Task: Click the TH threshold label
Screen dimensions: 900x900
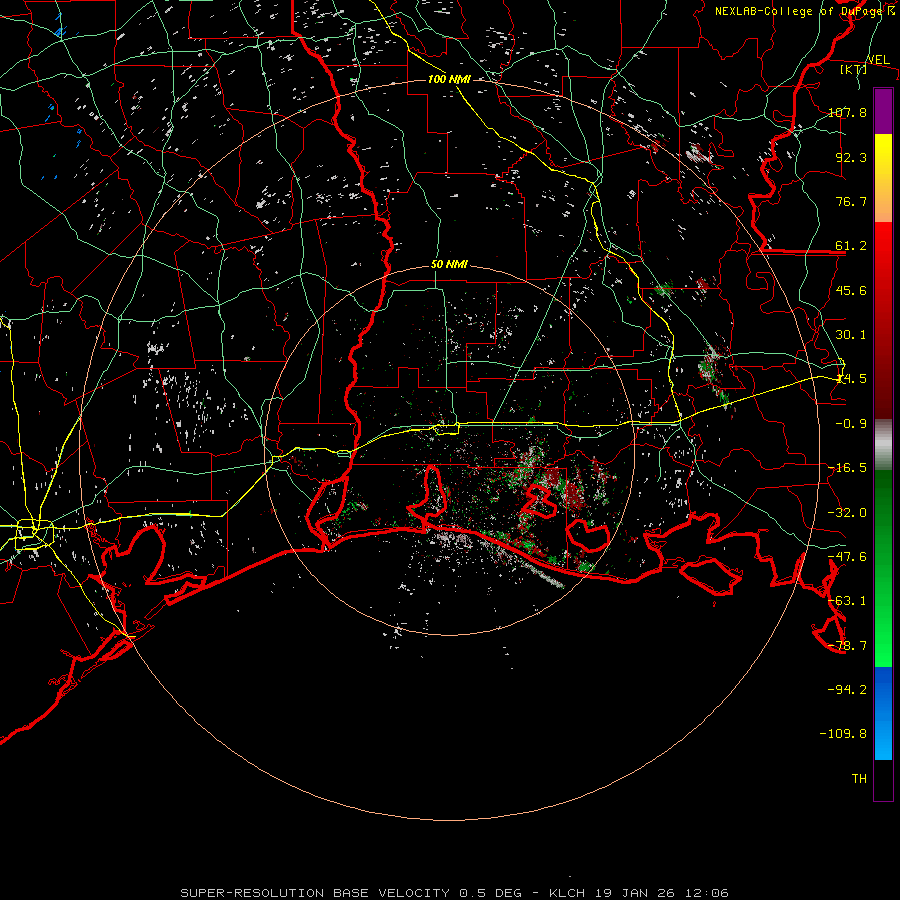Action: click(859, 779)
